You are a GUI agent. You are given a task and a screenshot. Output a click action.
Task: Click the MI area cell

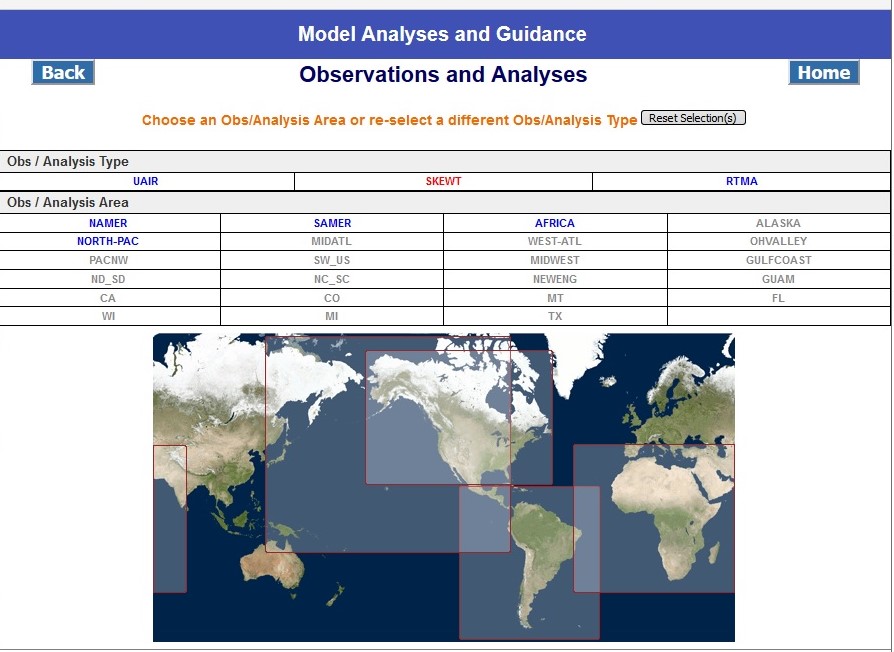pyautogui.click(x=331, y=316)
